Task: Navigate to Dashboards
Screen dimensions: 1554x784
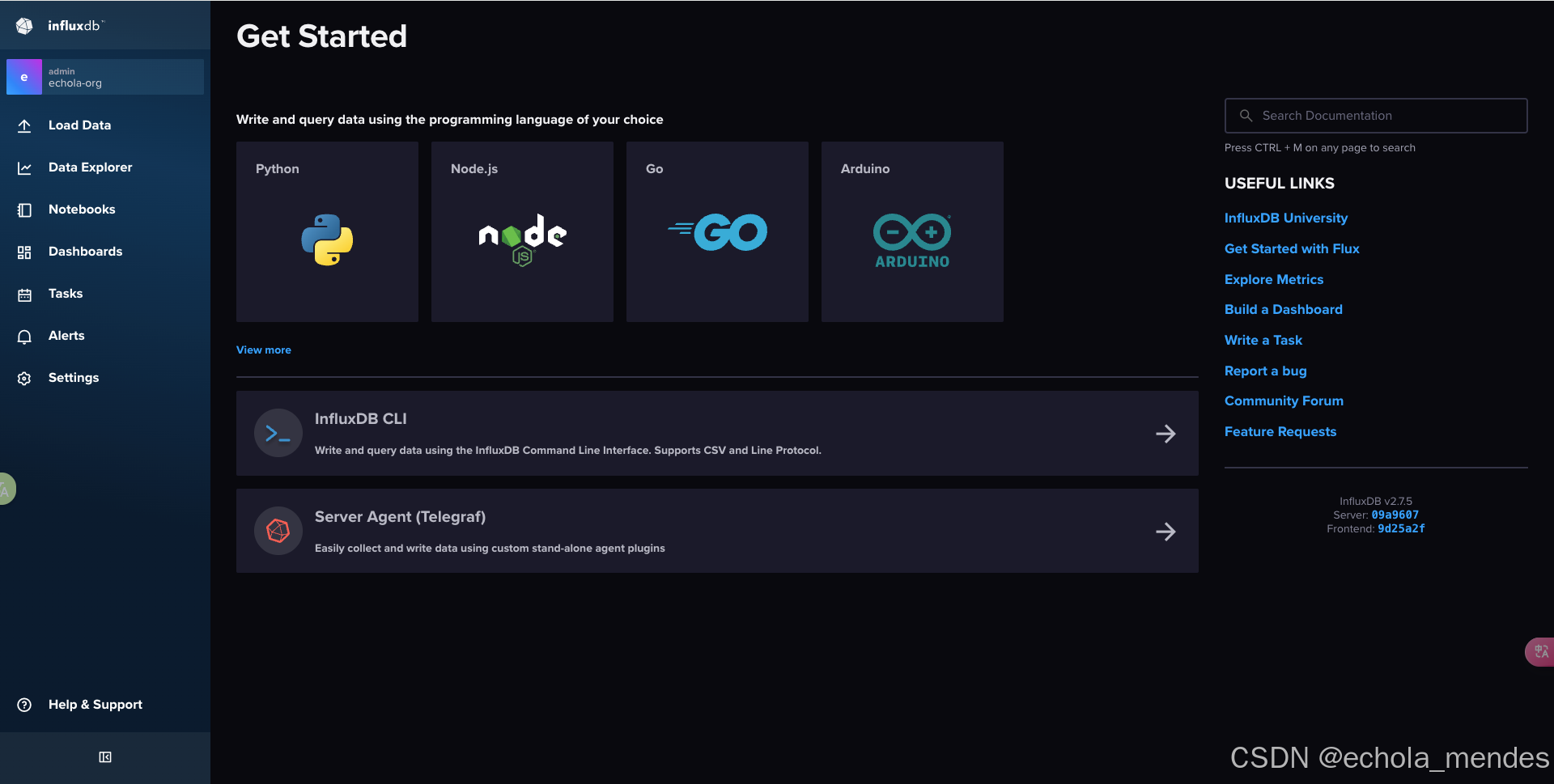Action: tap(85, 252)
